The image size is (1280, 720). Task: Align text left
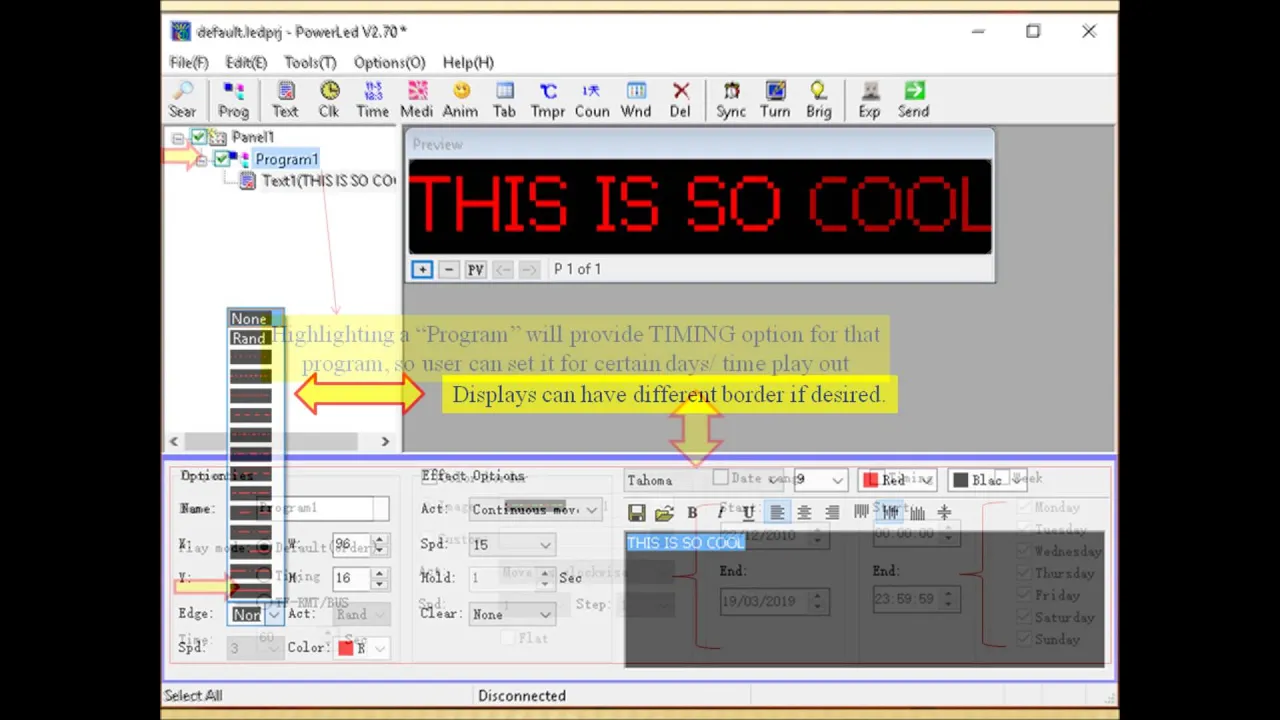(777, 512)
